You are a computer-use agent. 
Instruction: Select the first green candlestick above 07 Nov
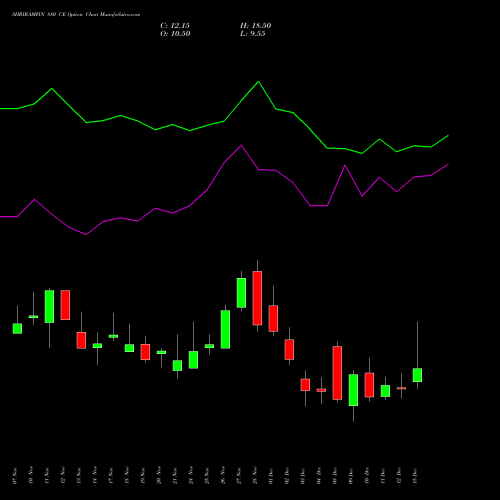click(17, 329)
